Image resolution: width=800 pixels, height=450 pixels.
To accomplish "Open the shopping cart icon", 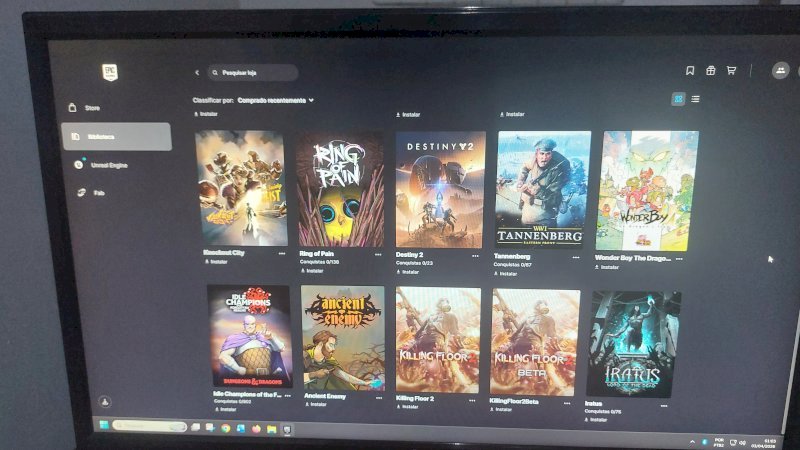I will (x=731, y=70).
